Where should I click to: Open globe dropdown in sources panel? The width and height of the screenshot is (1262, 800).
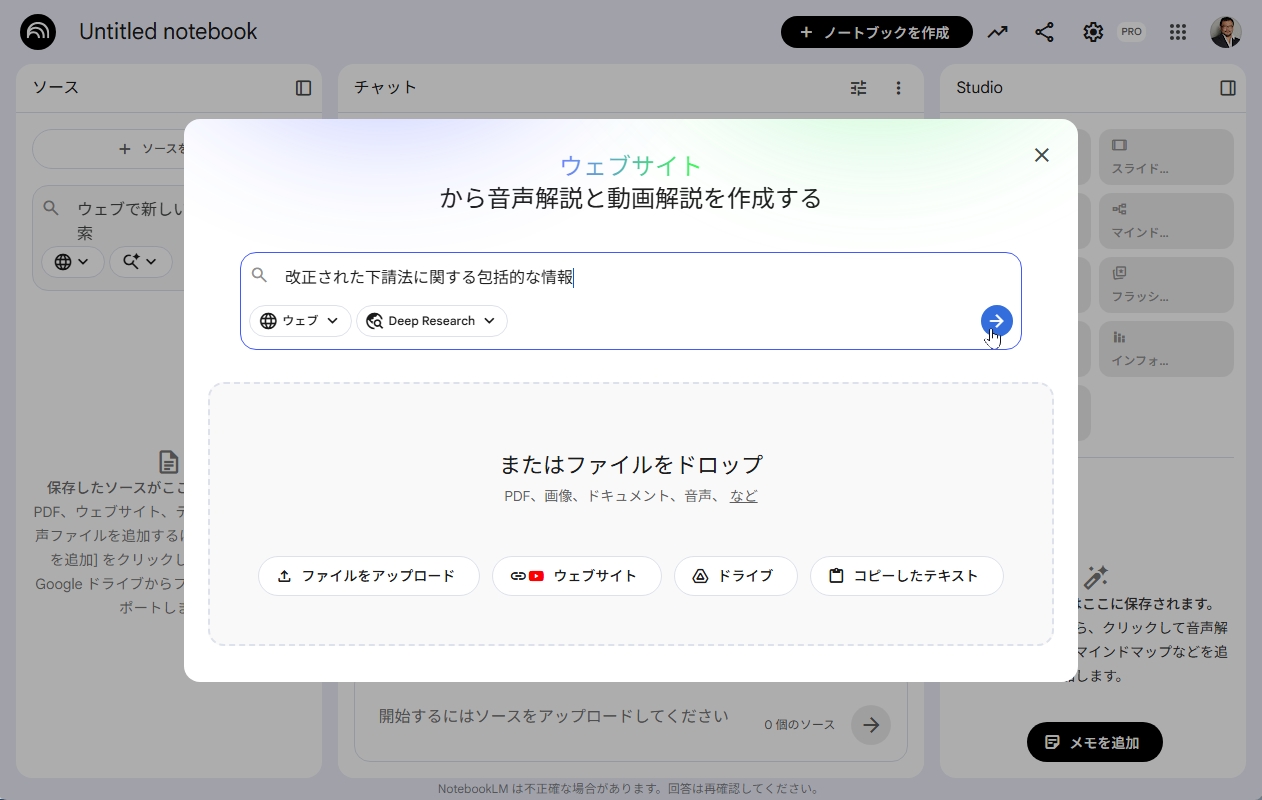[72, 262]
